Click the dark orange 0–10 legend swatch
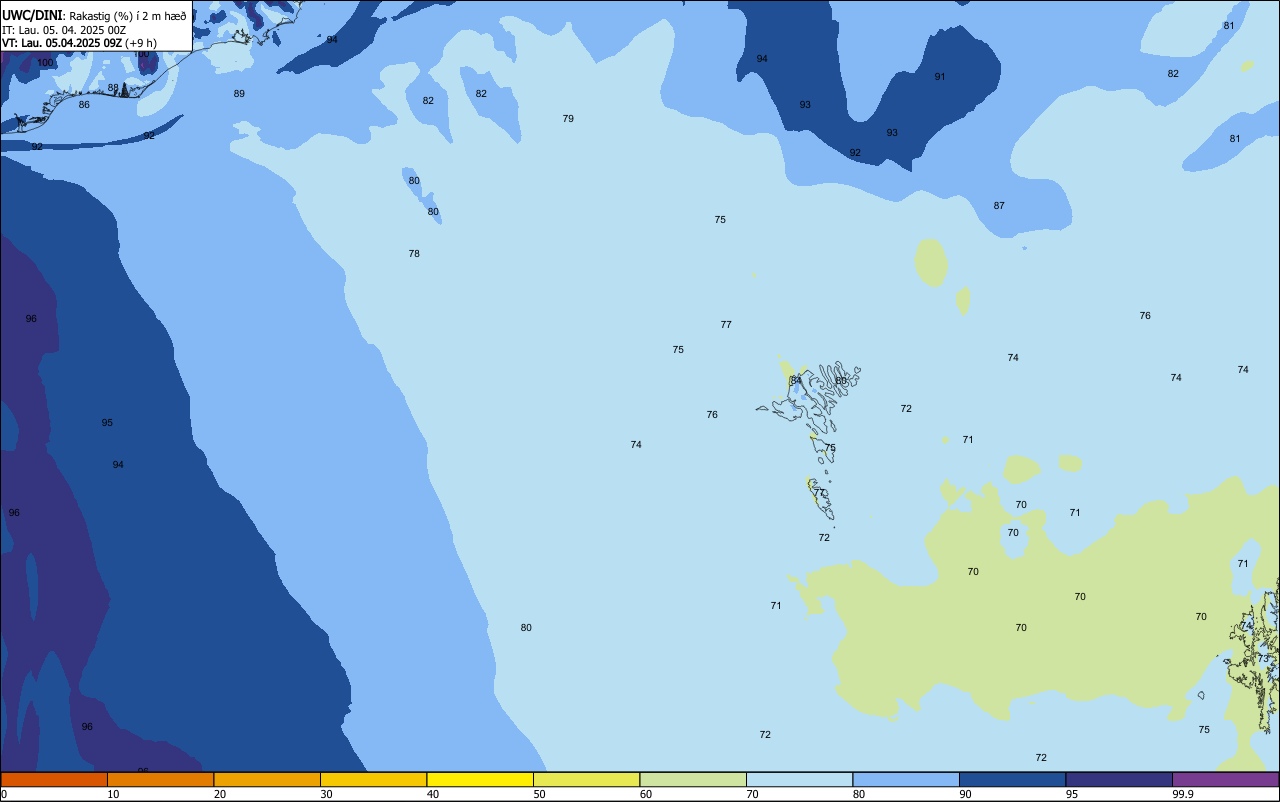 click(x=54, y=779)
